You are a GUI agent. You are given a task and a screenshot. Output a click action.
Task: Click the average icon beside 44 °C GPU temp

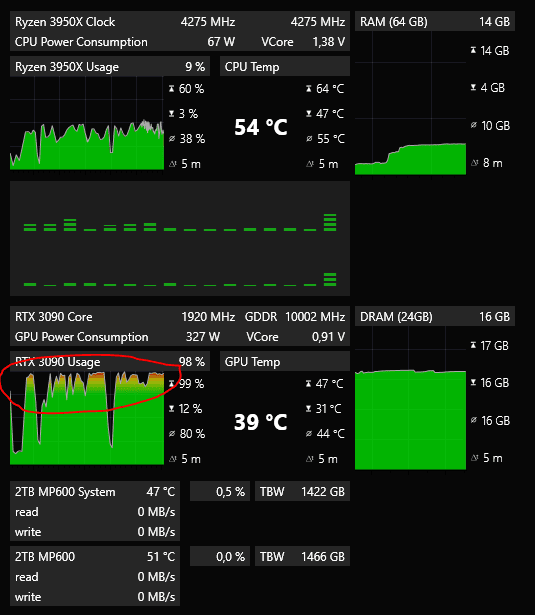(309, 433)
